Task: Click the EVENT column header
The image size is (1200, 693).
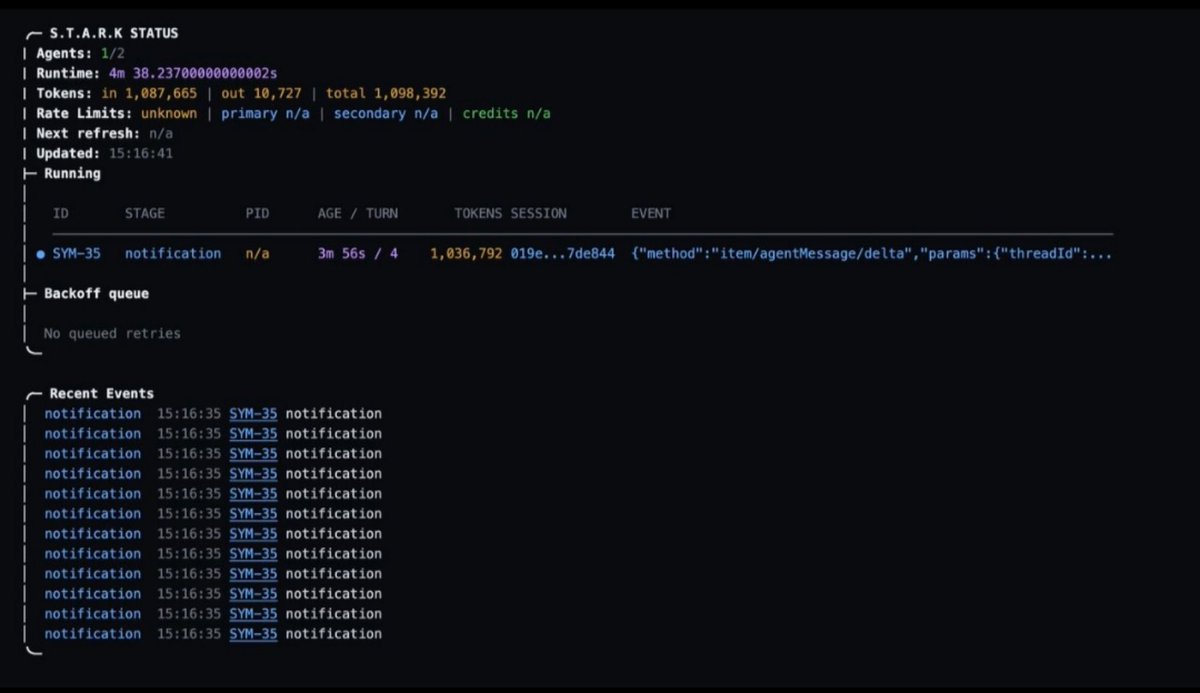Action: (651, 213)
